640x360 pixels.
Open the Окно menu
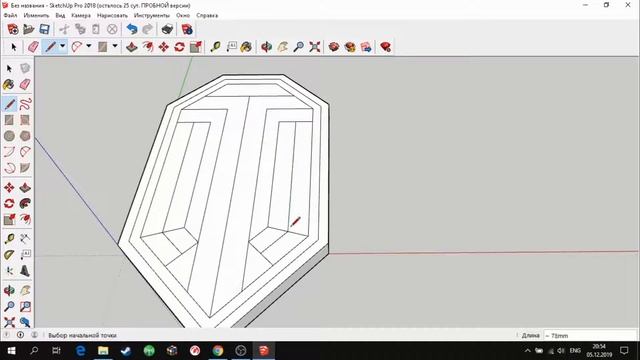tap(183, 15)
